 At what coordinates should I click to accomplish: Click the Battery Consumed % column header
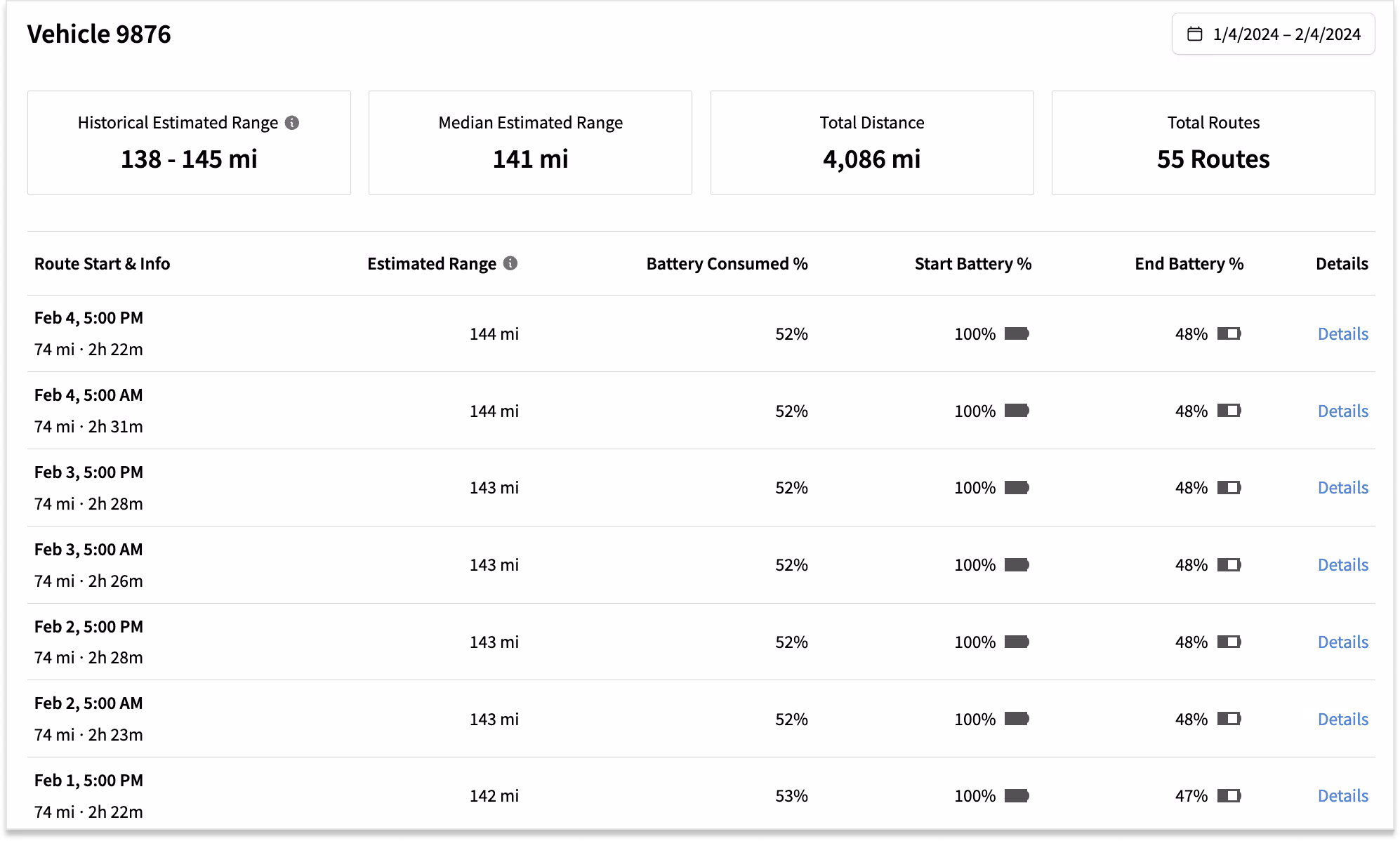tap(727, 263)
